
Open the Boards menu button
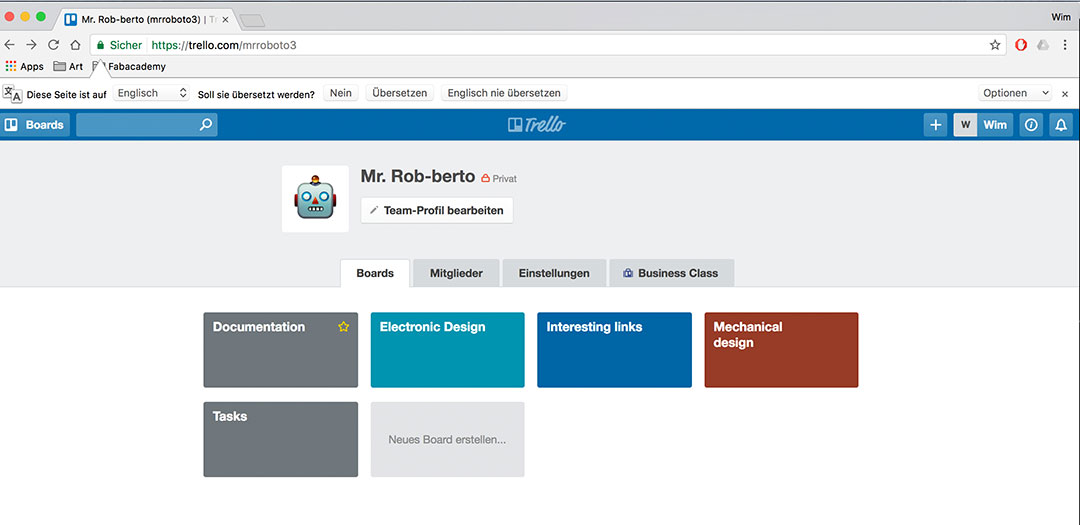35,125
